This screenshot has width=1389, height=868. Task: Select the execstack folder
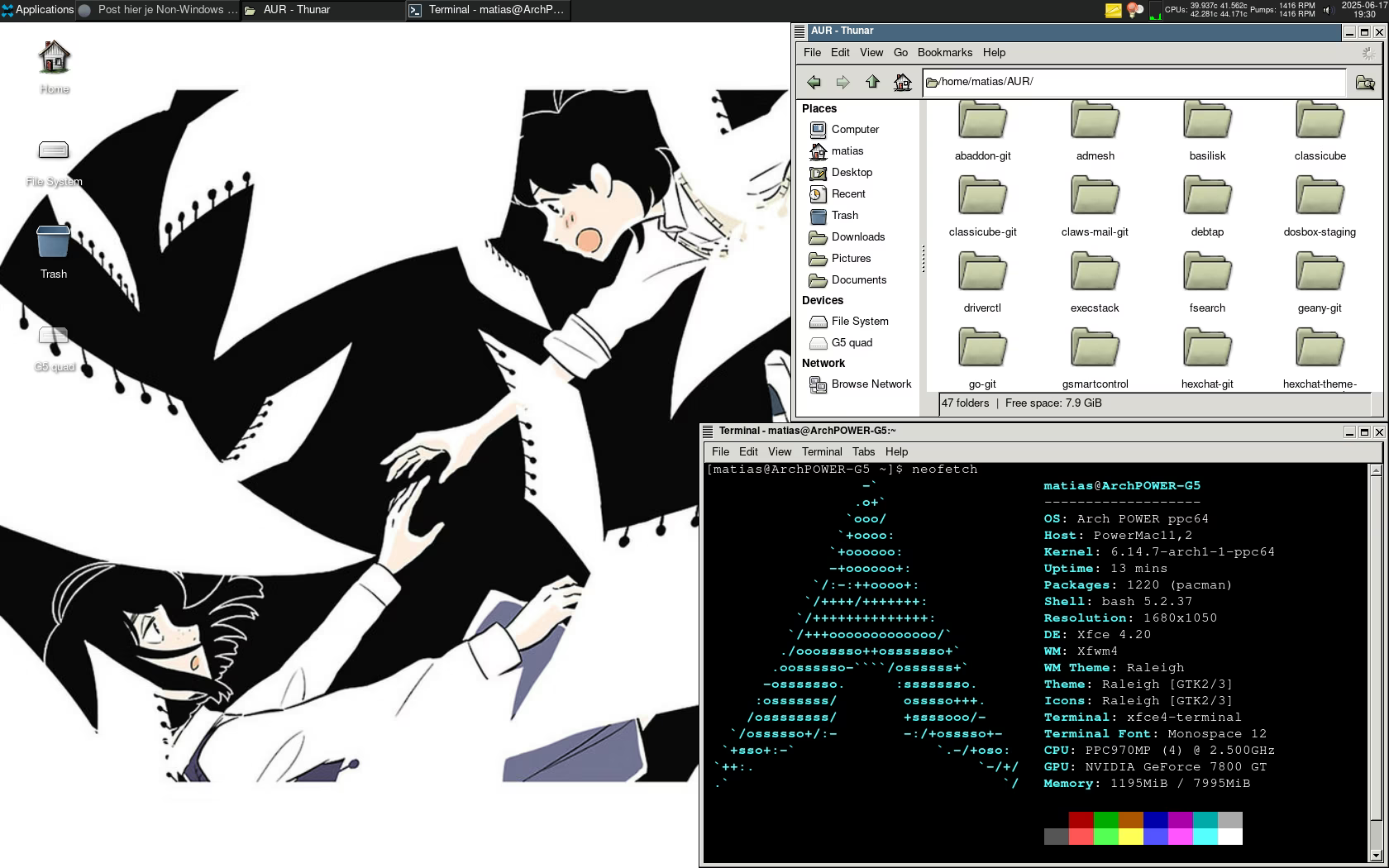tap(1095, 283)
